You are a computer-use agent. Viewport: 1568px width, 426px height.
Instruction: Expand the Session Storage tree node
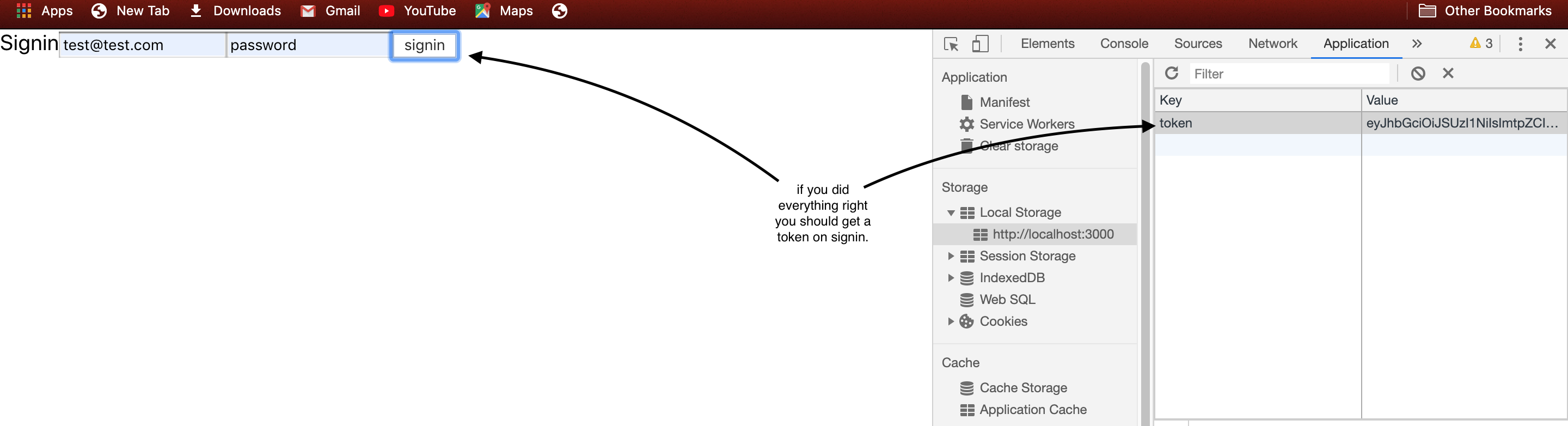click(950, 256)
